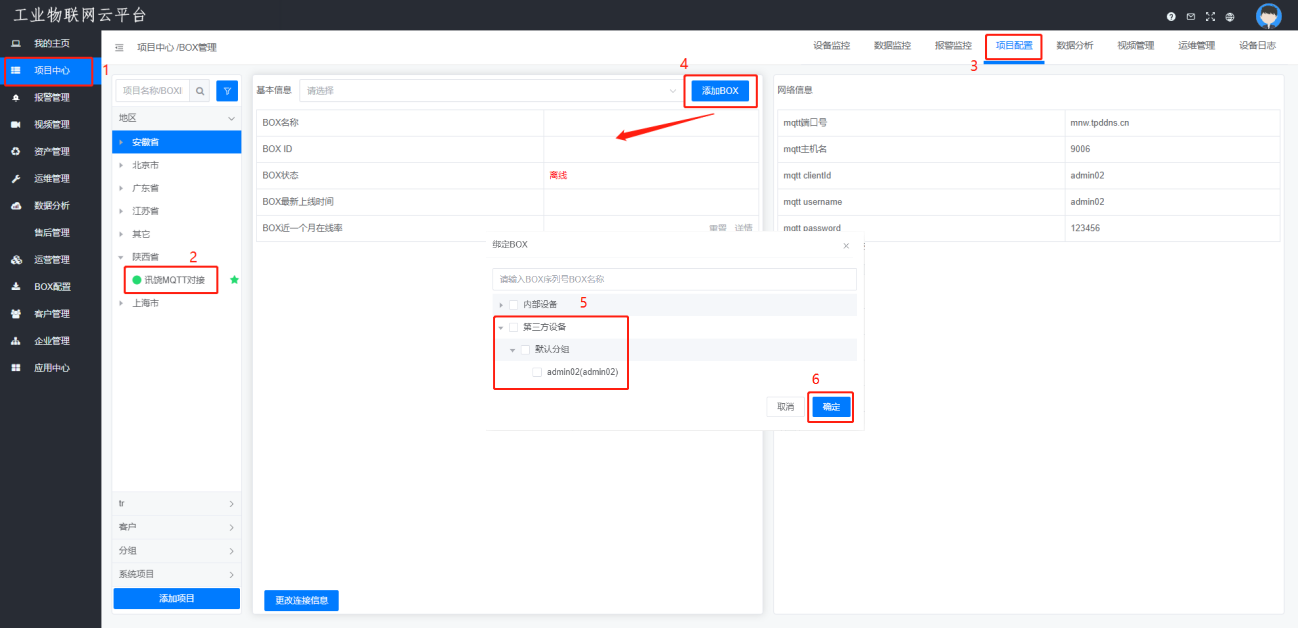The width and height of the screenshot is (1298, 628).
Task: Open the 请选择 BOX dropdown
Action: [x=492, y=91]
